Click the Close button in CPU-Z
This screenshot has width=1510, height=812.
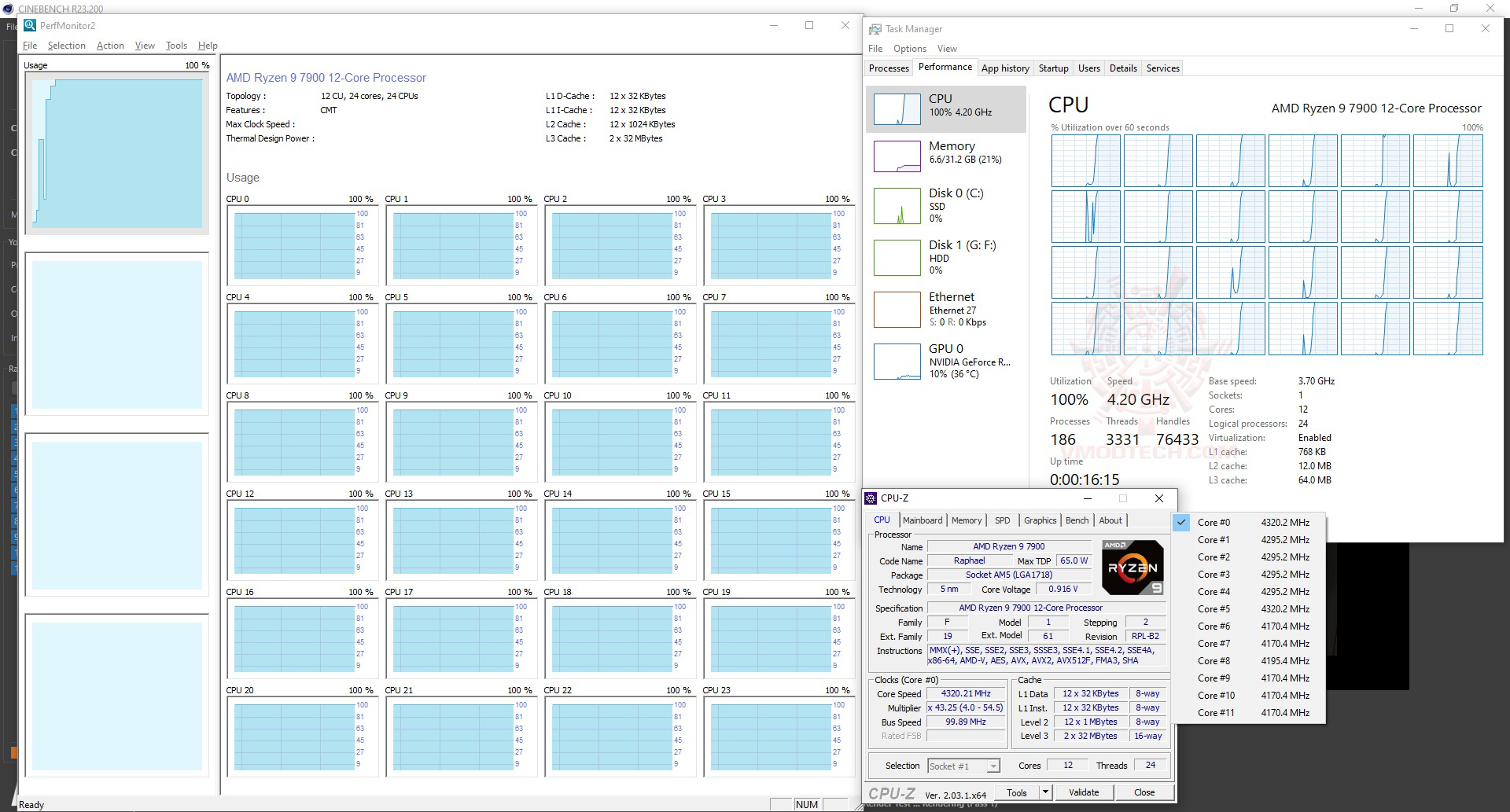1144,792
